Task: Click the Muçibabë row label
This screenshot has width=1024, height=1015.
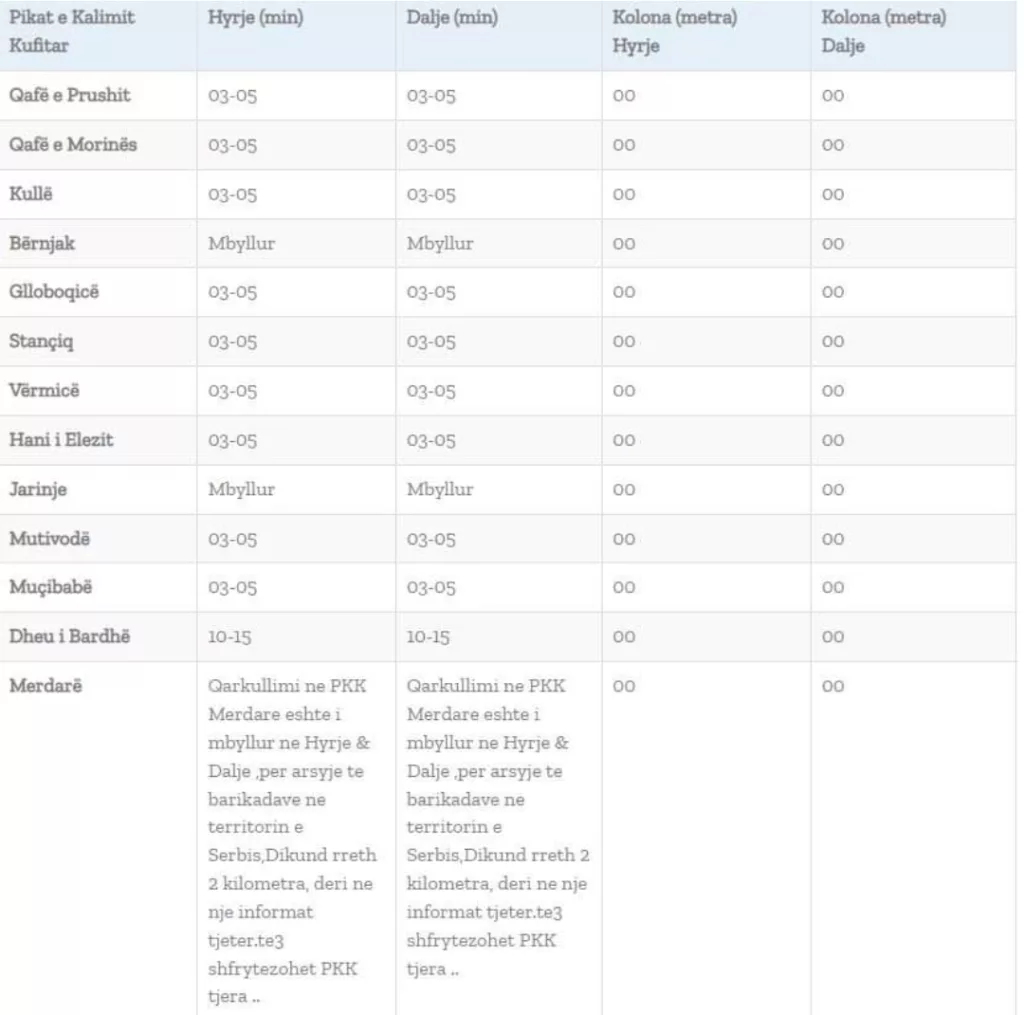Action: (51, 587)
